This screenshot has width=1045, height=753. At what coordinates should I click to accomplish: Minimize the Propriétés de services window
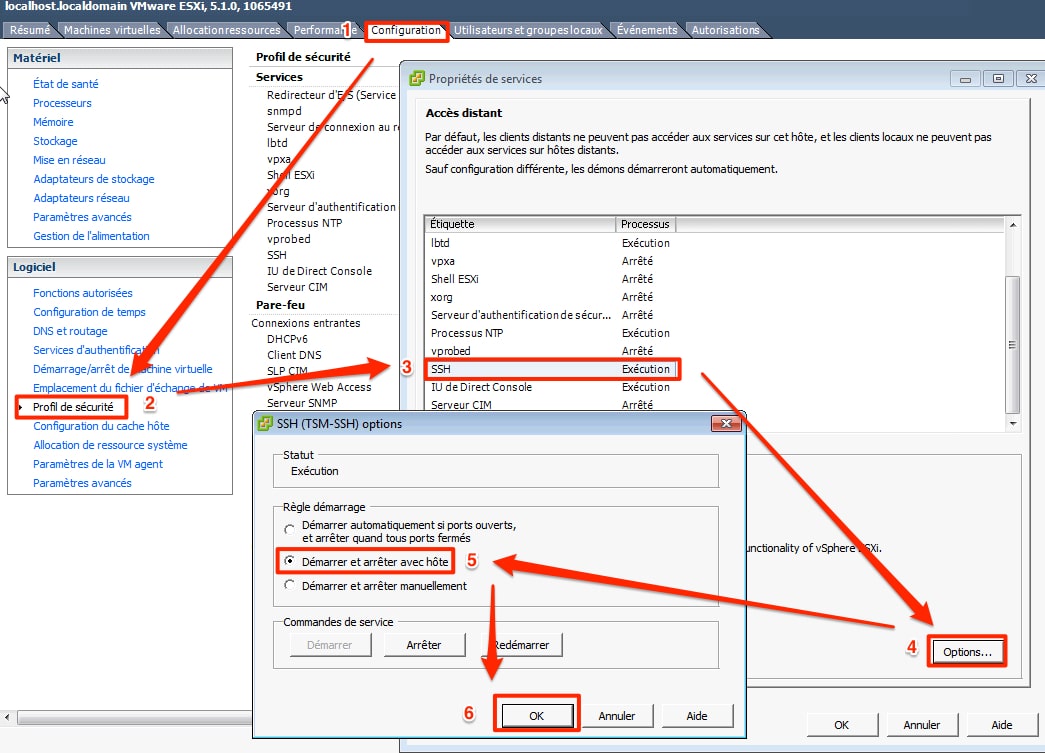pos(965,79)
